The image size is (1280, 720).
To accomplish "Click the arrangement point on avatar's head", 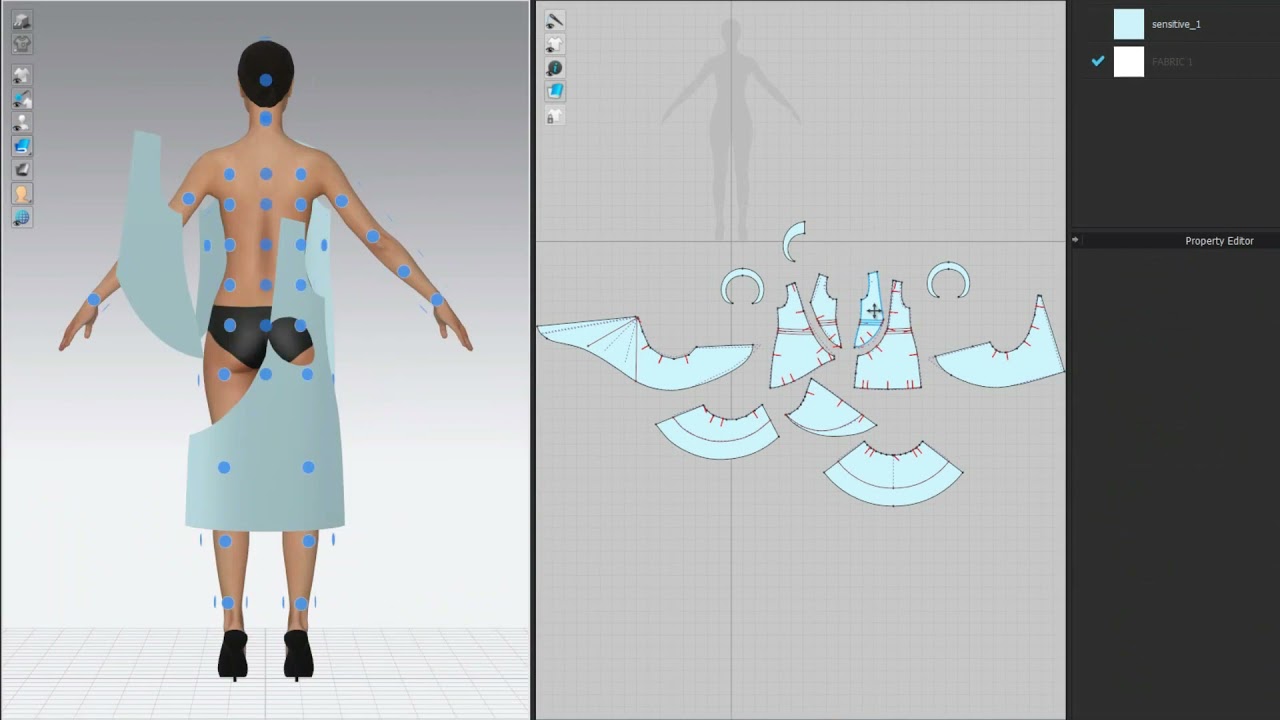I will coord(265,80).
